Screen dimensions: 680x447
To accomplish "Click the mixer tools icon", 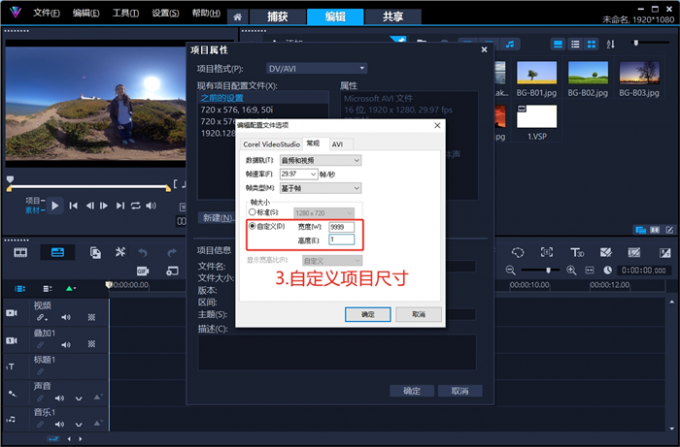I will coord(120,252).
